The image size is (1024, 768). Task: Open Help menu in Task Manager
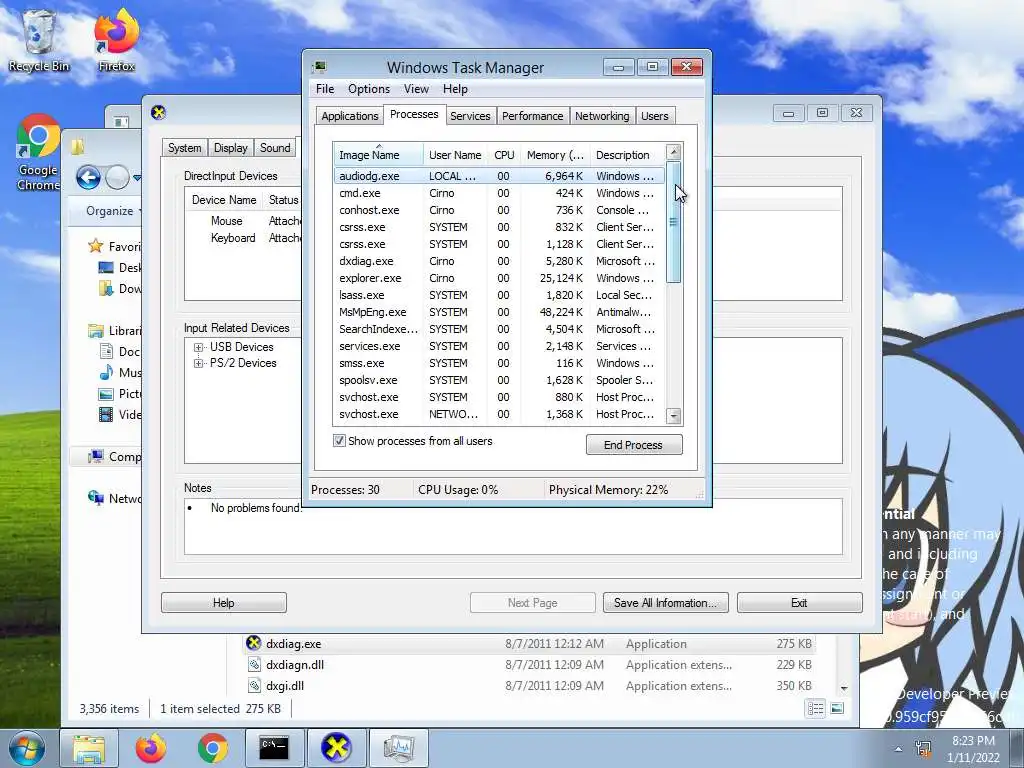(455, 89)
